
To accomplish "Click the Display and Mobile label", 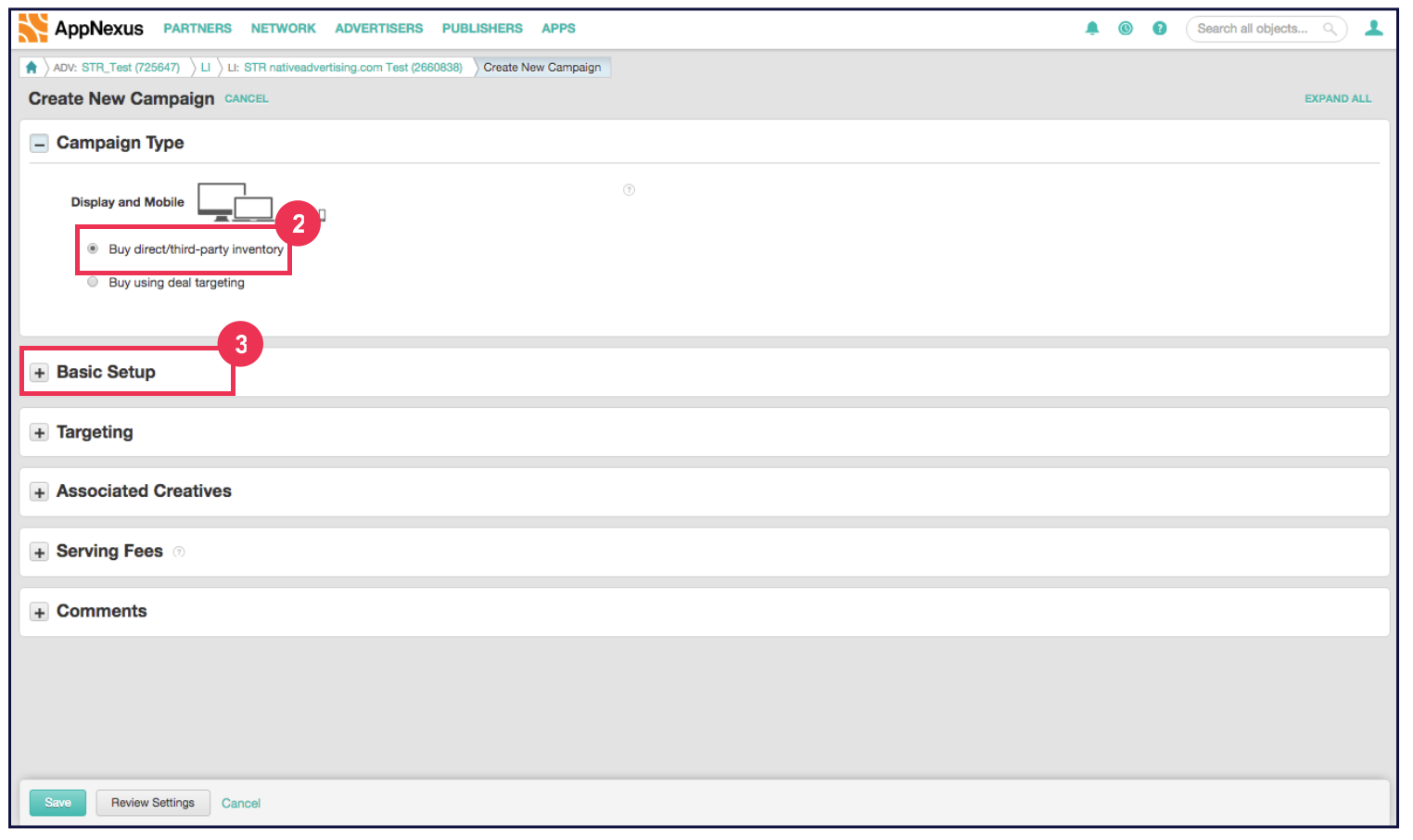I will pos(128,202).
